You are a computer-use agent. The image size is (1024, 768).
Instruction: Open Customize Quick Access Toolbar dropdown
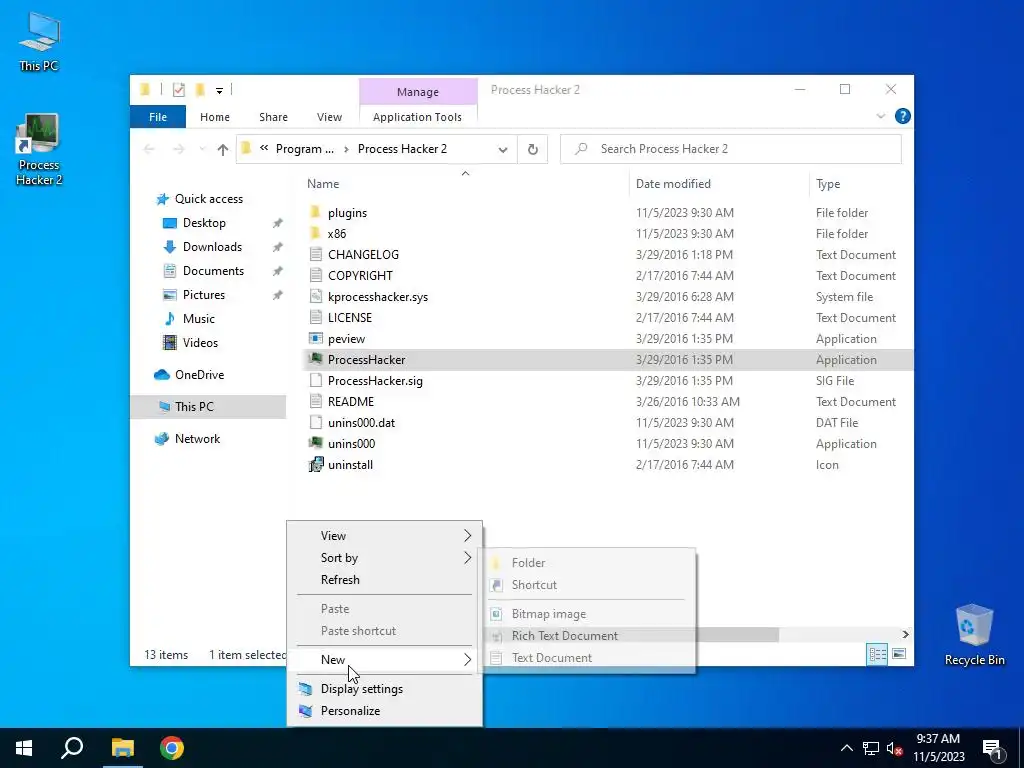pyautogui.click(x=219, y=91)
